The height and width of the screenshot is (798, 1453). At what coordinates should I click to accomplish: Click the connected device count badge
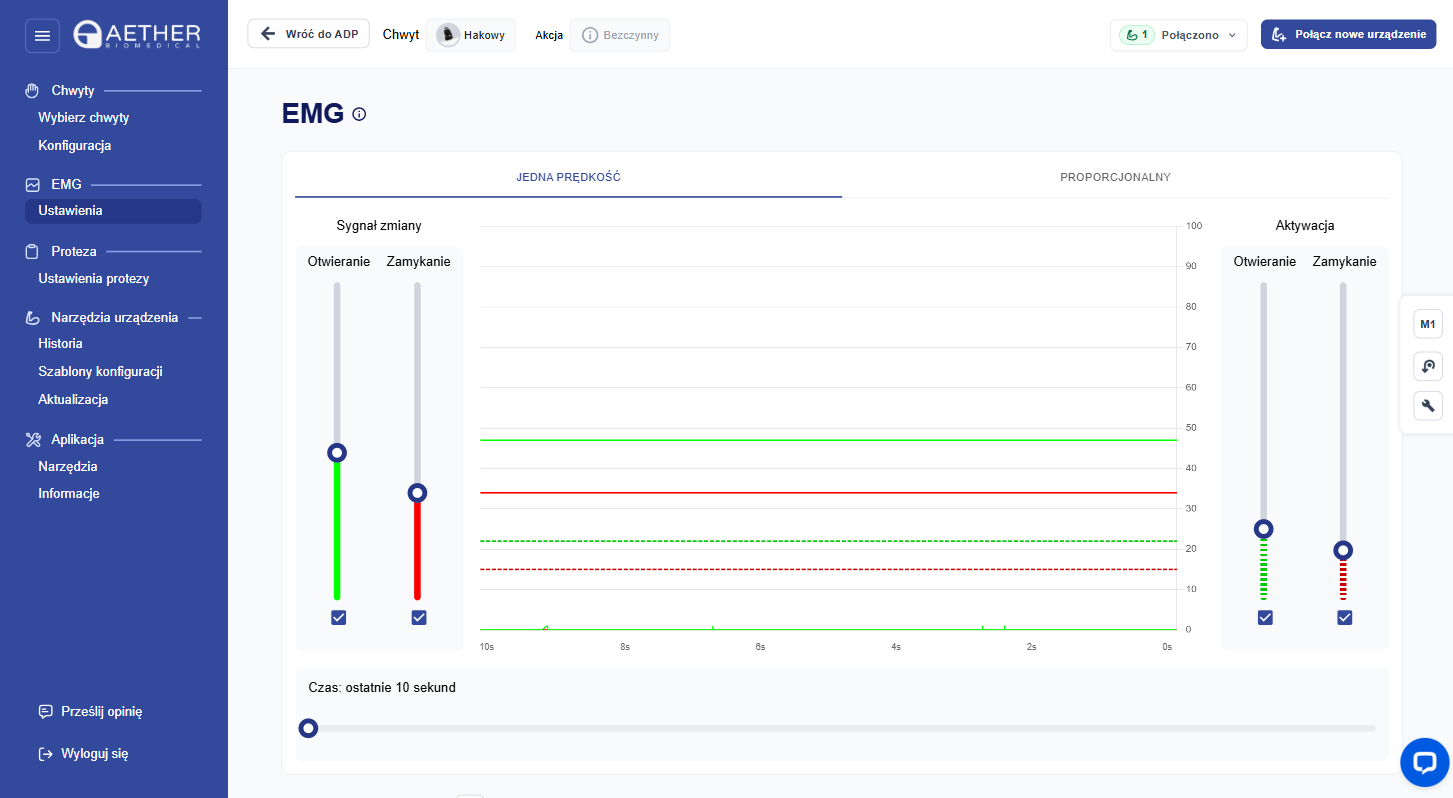[1136, 35]
